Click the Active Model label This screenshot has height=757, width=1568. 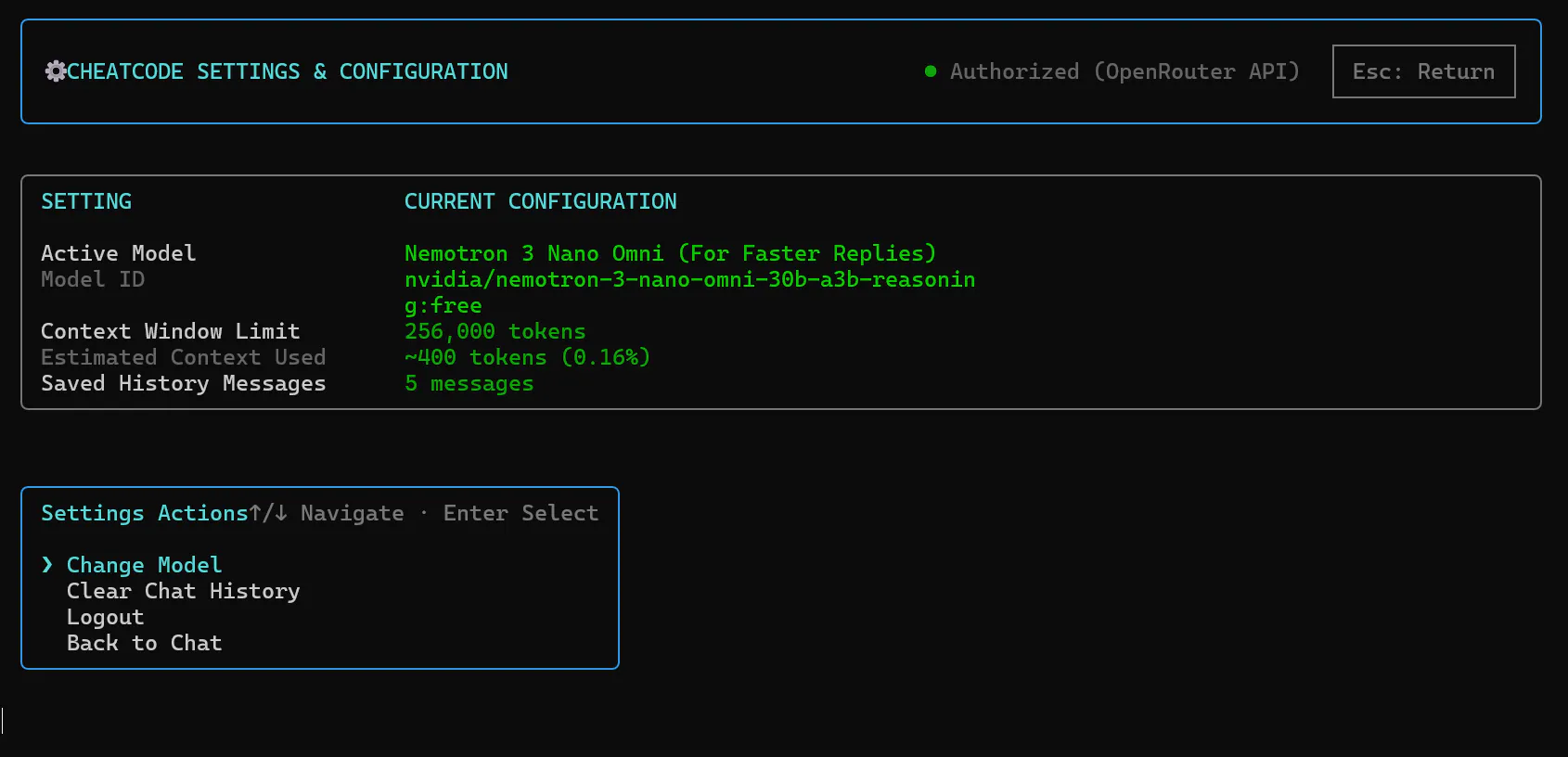118,253
